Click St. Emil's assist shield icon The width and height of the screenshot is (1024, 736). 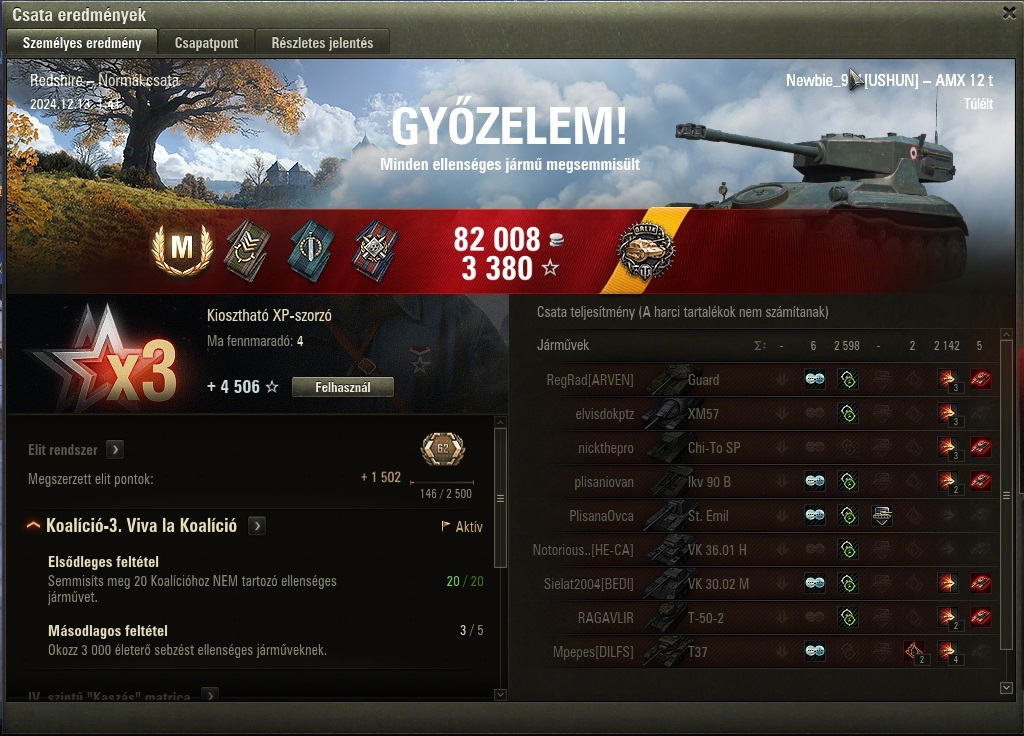coord(882,516)
